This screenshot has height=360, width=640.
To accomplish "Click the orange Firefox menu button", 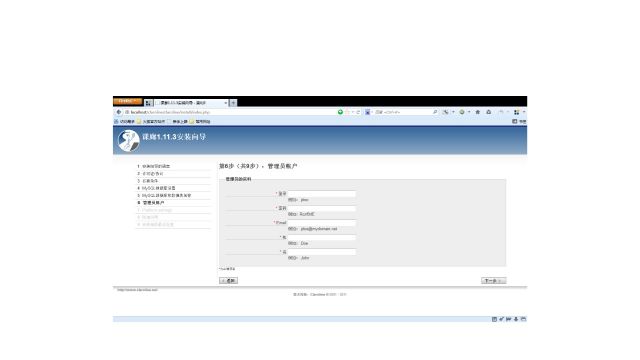I will click(127, 101).
